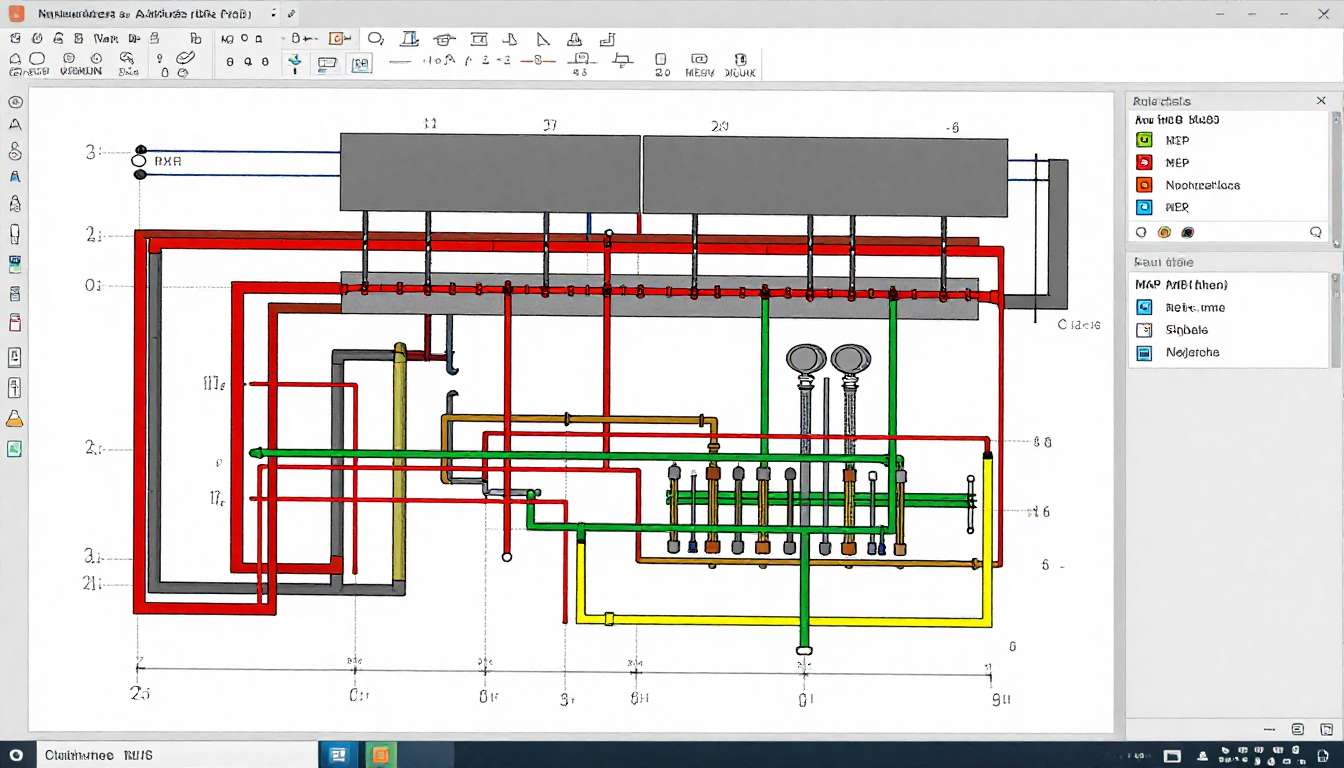Toggle the highlighted orange toolbar mode button
Viewport: 1344px width, 768px height.
point(339,38)
